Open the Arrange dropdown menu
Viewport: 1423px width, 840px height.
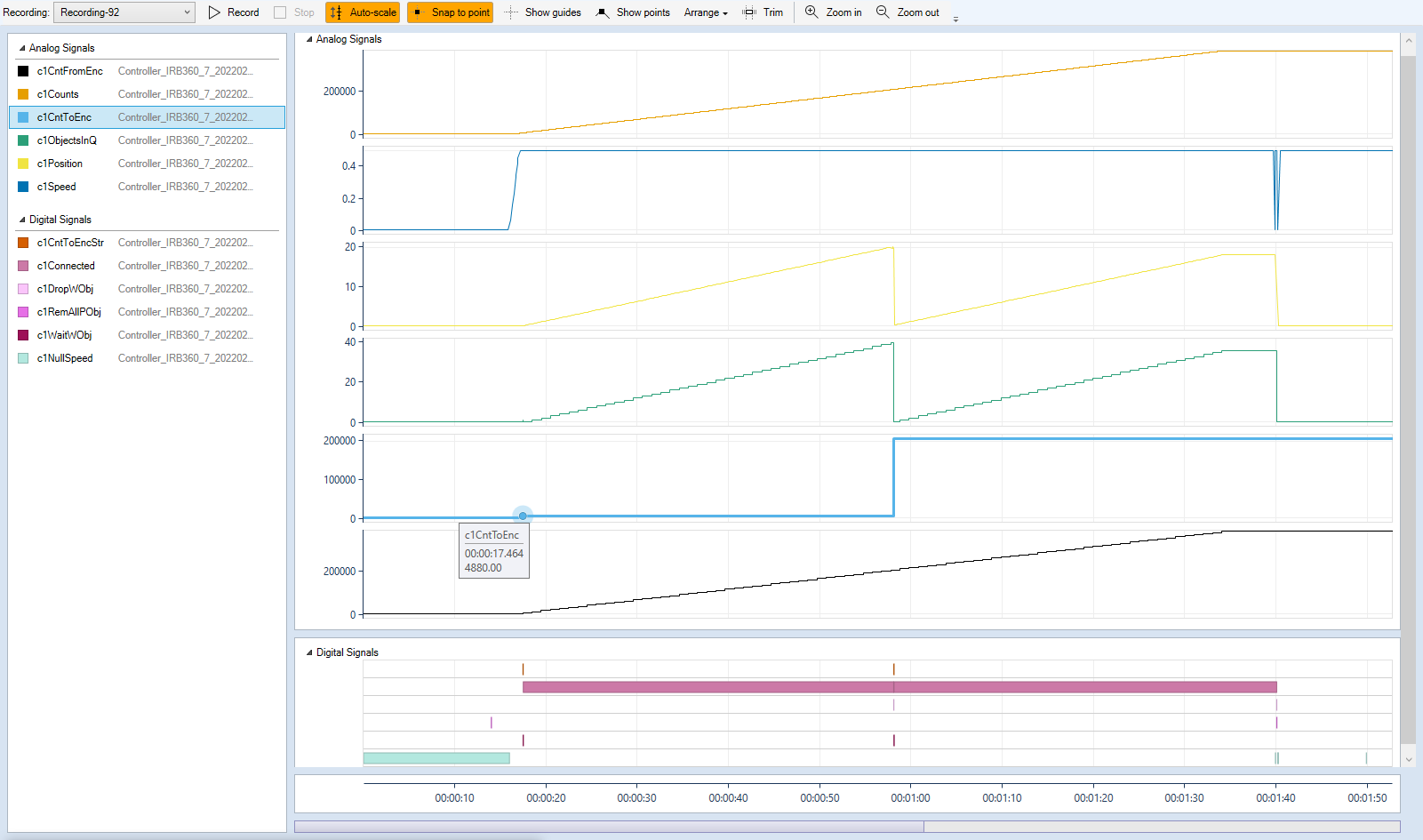tap(706, 12)
